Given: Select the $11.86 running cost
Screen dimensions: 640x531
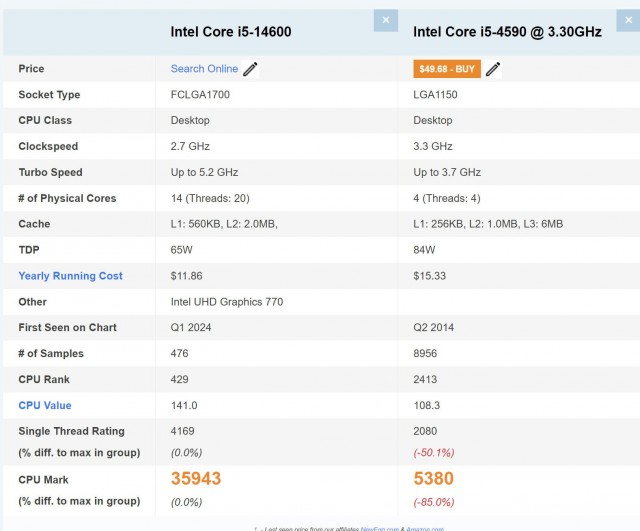Looking at the screenshot, I should pos(187,276).
